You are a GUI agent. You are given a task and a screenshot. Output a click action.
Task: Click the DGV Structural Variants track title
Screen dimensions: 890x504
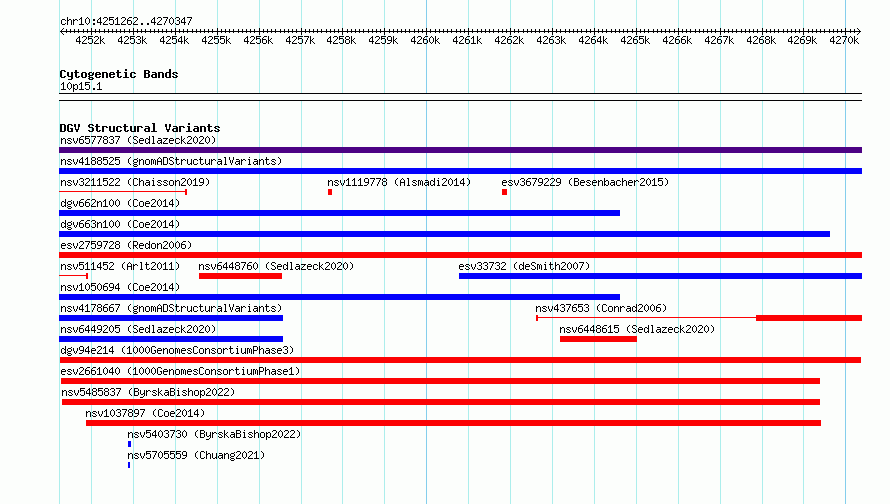tap(140, 128)
